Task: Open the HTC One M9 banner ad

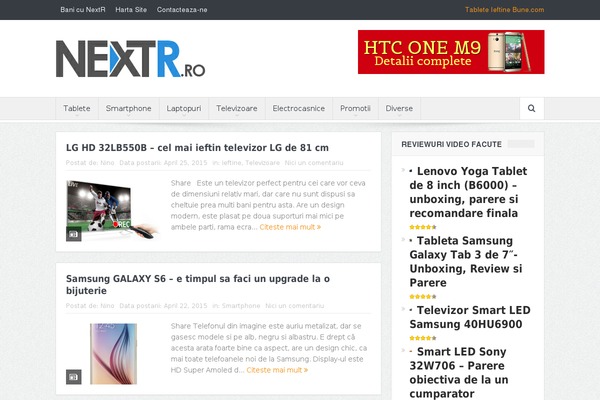Action: click(451, 52)
